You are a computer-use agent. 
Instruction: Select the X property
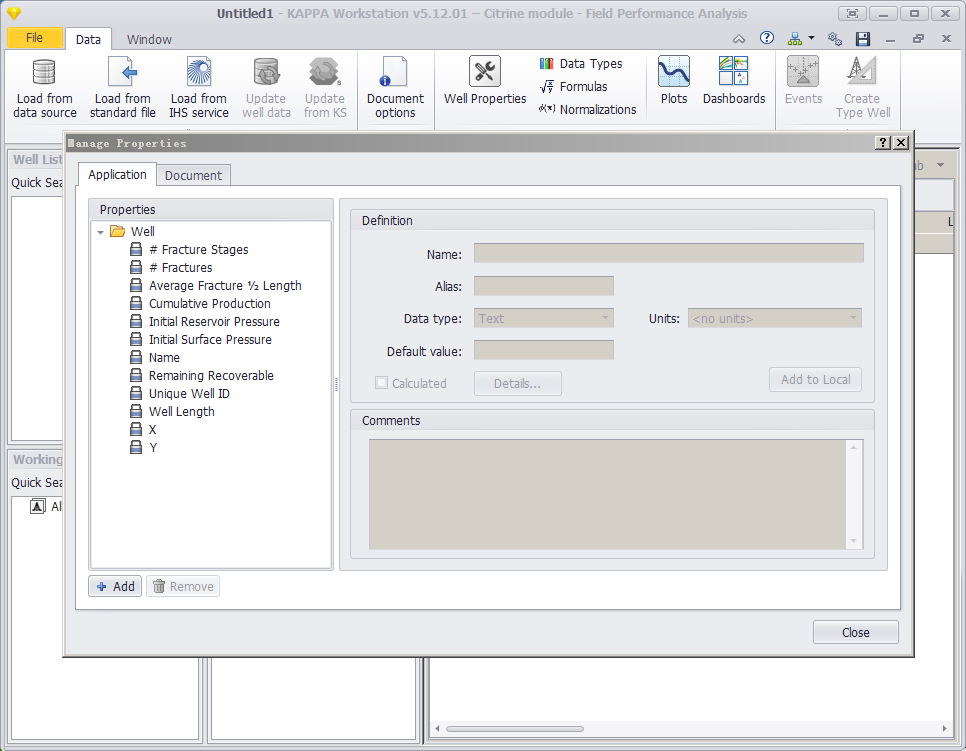[x=152, y=429]
